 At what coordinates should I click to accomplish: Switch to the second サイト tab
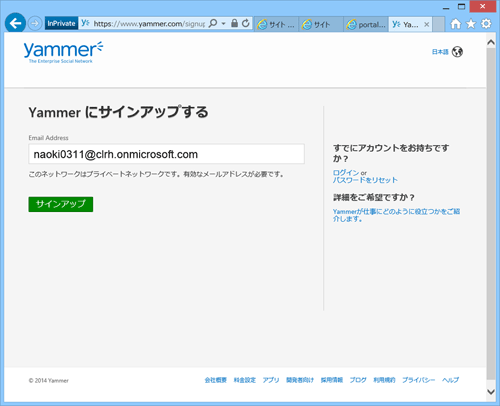pyautogui.click(x=321, y=24)
